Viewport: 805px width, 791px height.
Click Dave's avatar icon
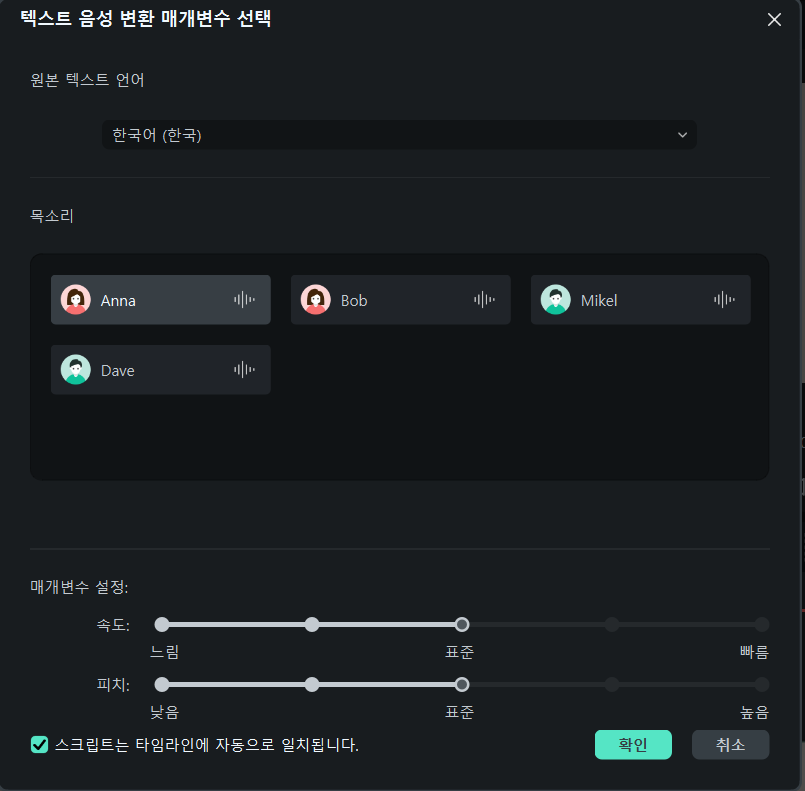76,370
